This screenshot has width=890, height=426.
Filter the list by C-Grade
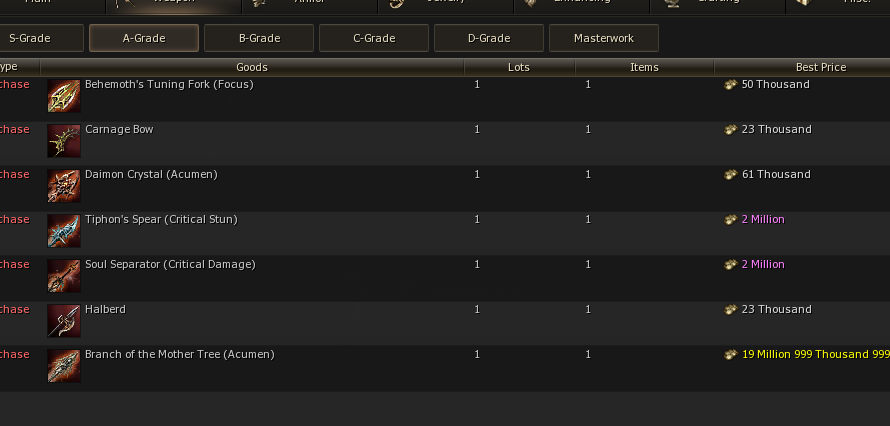(x=374, y=39)
